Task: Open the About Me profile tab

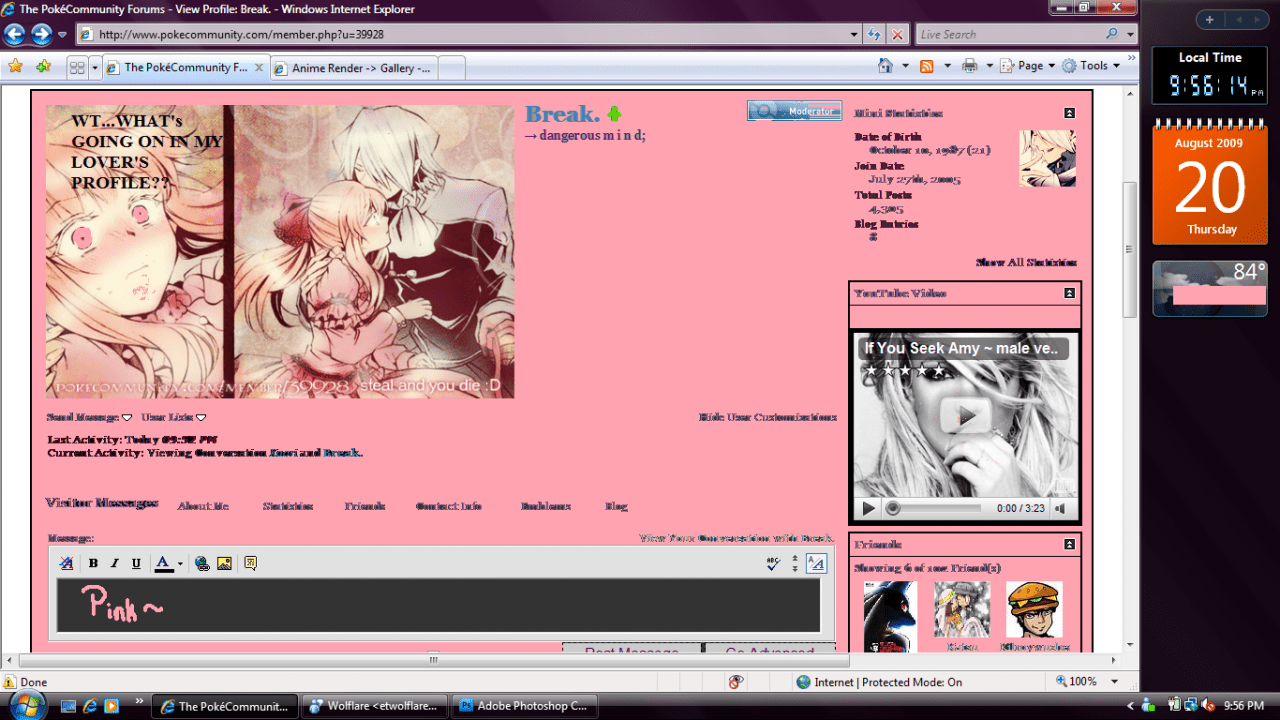Action: point(203,506)
